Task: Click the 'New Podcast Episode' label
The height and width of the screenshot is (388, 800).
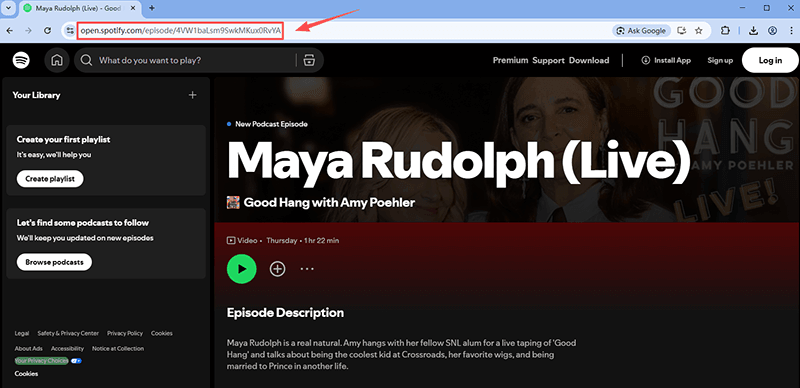Action: point(271,124)
